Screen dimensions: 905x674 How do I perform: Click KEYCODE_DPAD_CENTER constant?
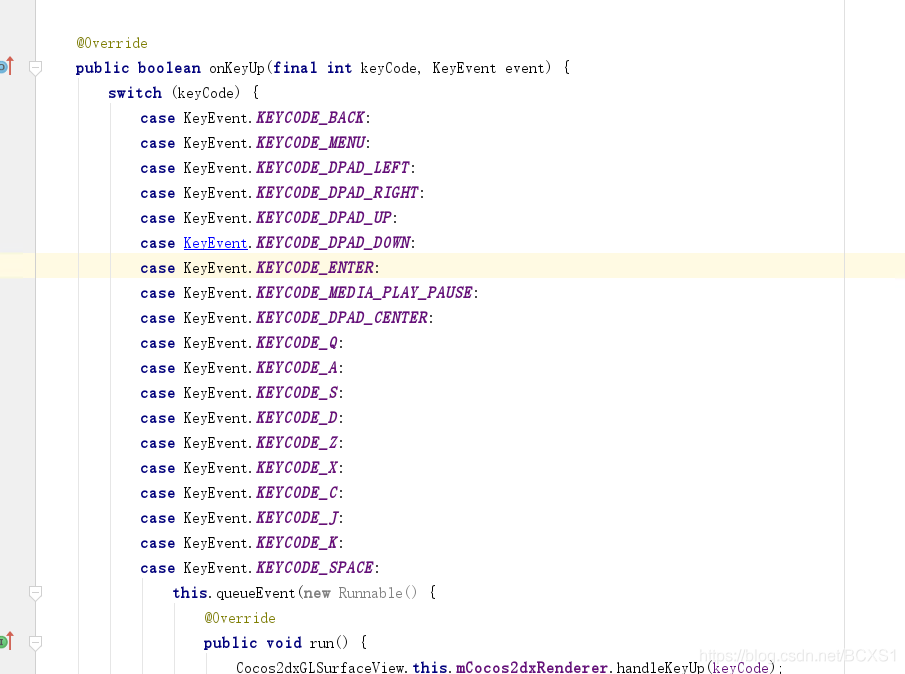[x=342, y=318]
